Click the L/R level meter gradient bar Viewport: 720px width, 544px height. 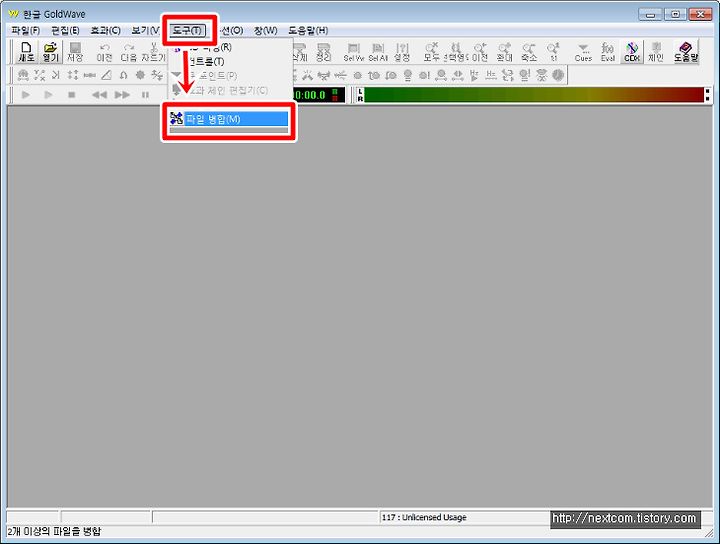534,95
